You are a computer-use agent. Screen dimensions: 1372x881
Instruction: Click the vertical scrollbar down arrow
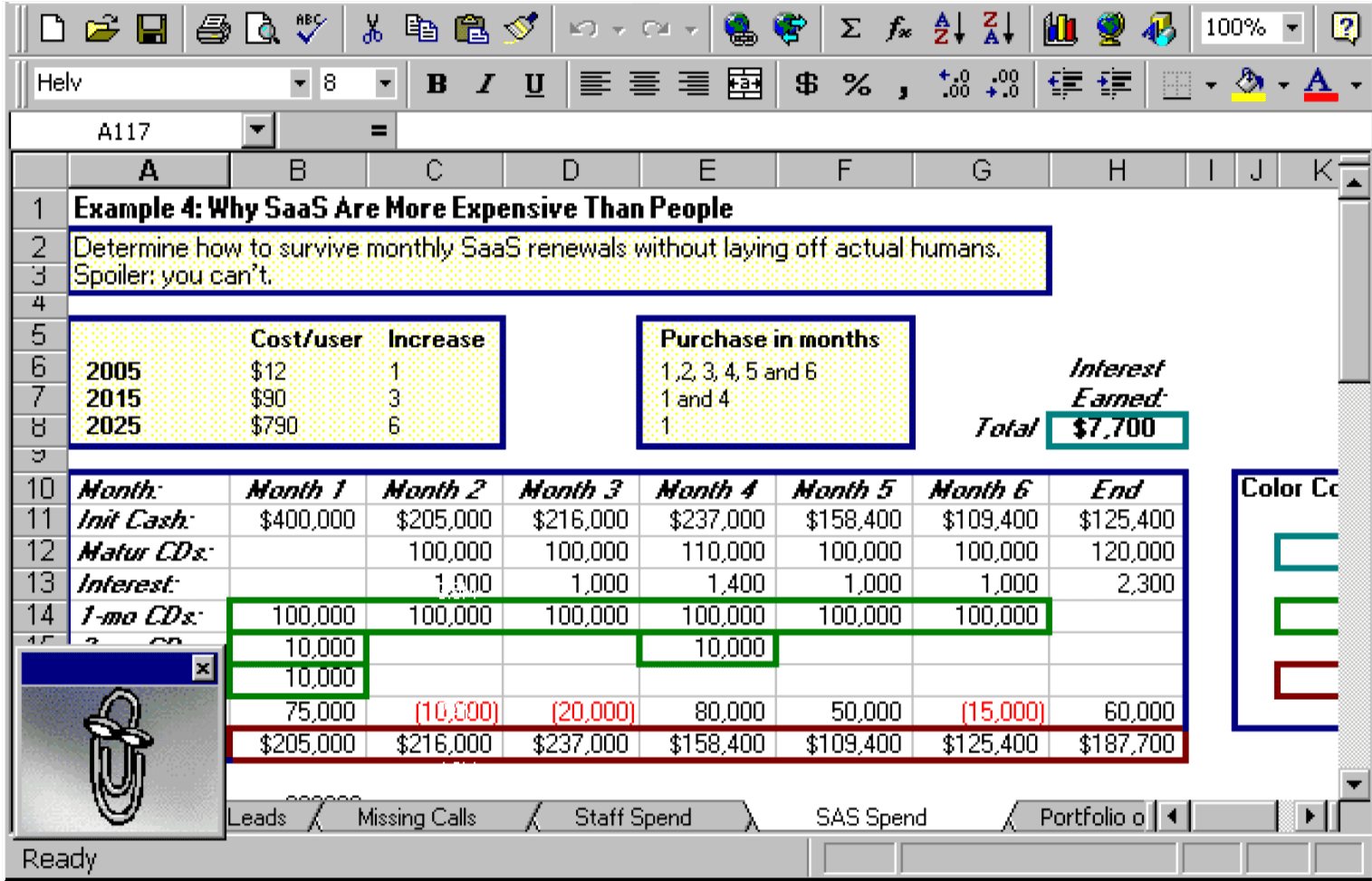pos(1355,784)
